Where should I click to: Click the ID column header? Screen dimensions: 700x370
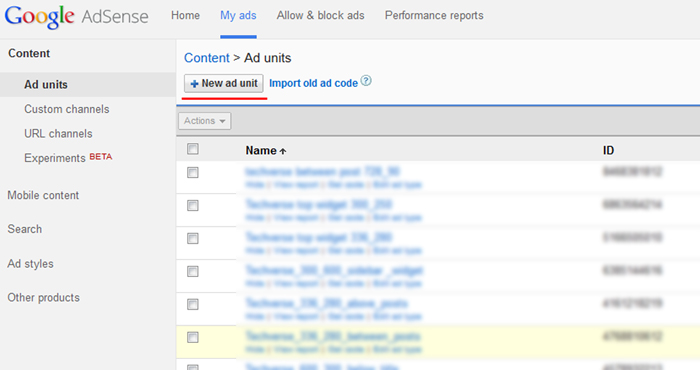(x=608, y=151)
